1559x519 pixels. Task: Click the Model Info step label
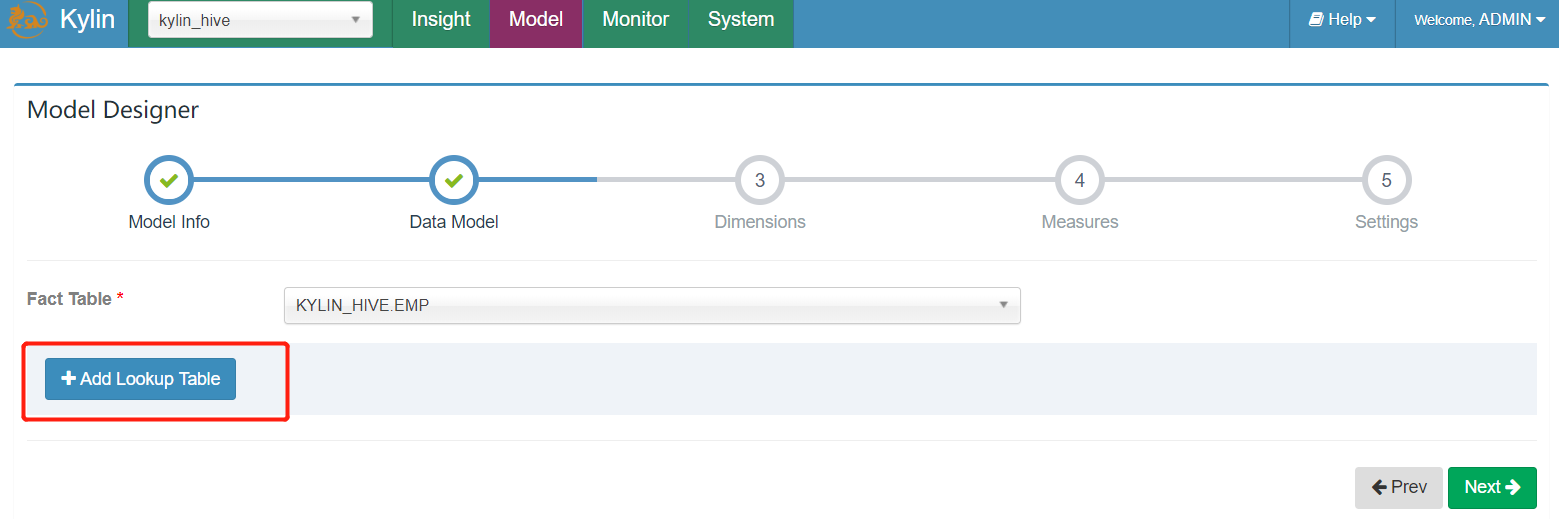tap(169, 222)
